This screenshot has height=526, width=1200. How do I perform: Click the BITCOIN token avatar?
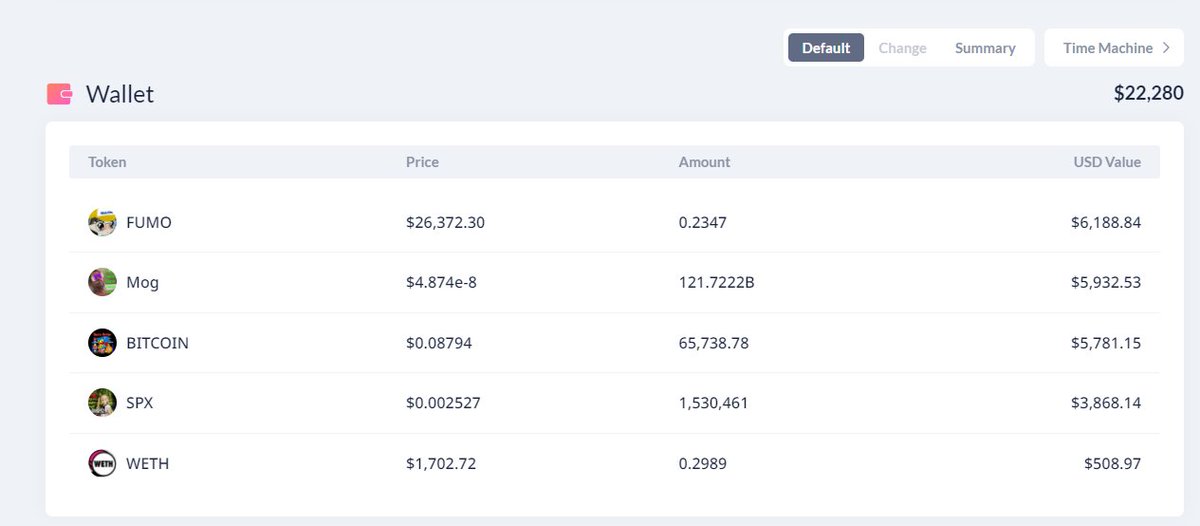[x=102, y=343]
